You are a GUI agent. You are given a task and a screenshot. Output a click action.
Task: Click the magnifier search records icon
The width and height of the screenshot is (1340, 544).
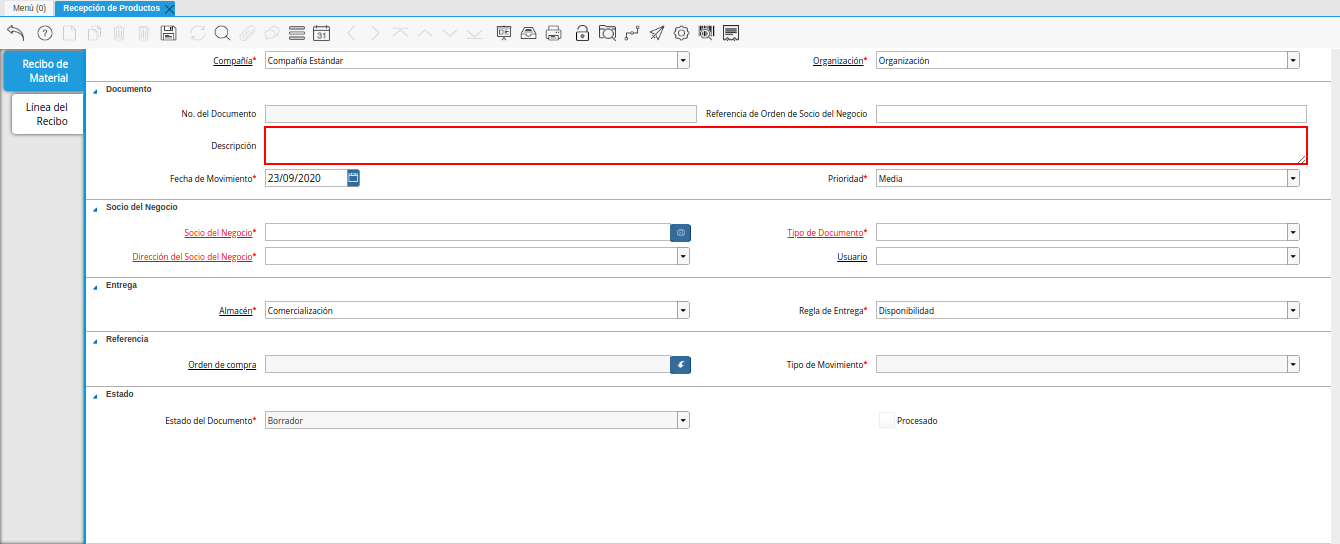[222, 33]
